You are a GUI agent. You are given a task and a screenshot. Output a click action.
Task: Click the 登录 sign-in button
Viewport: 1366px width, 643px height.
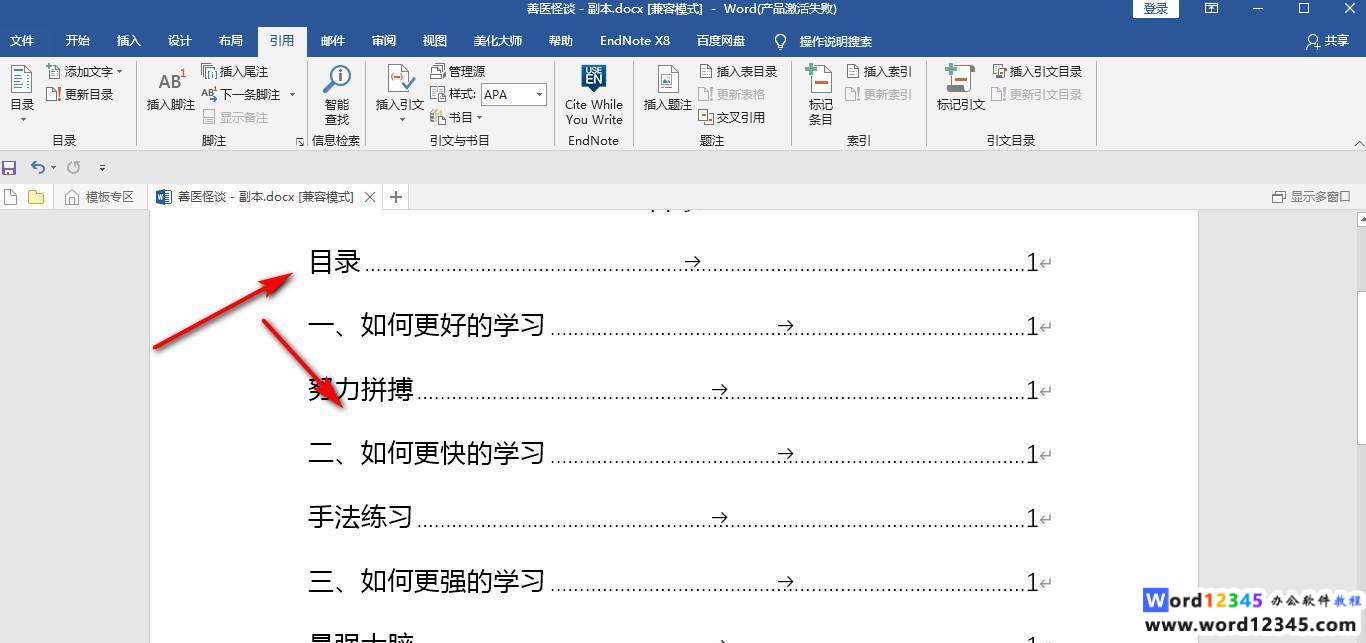(1155, 9)
